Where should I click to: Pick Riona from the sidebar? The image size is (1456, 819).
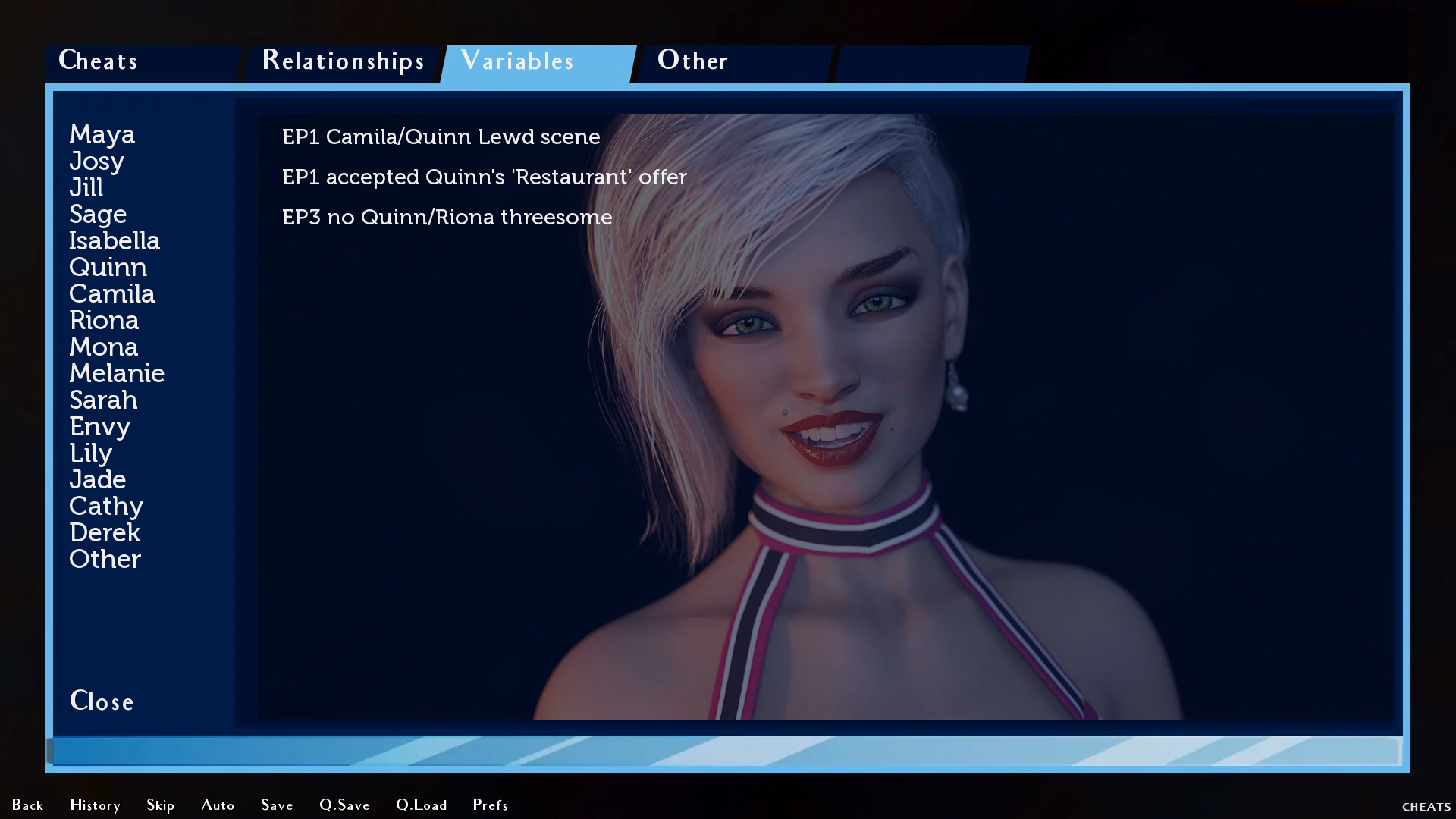(104, 320)
